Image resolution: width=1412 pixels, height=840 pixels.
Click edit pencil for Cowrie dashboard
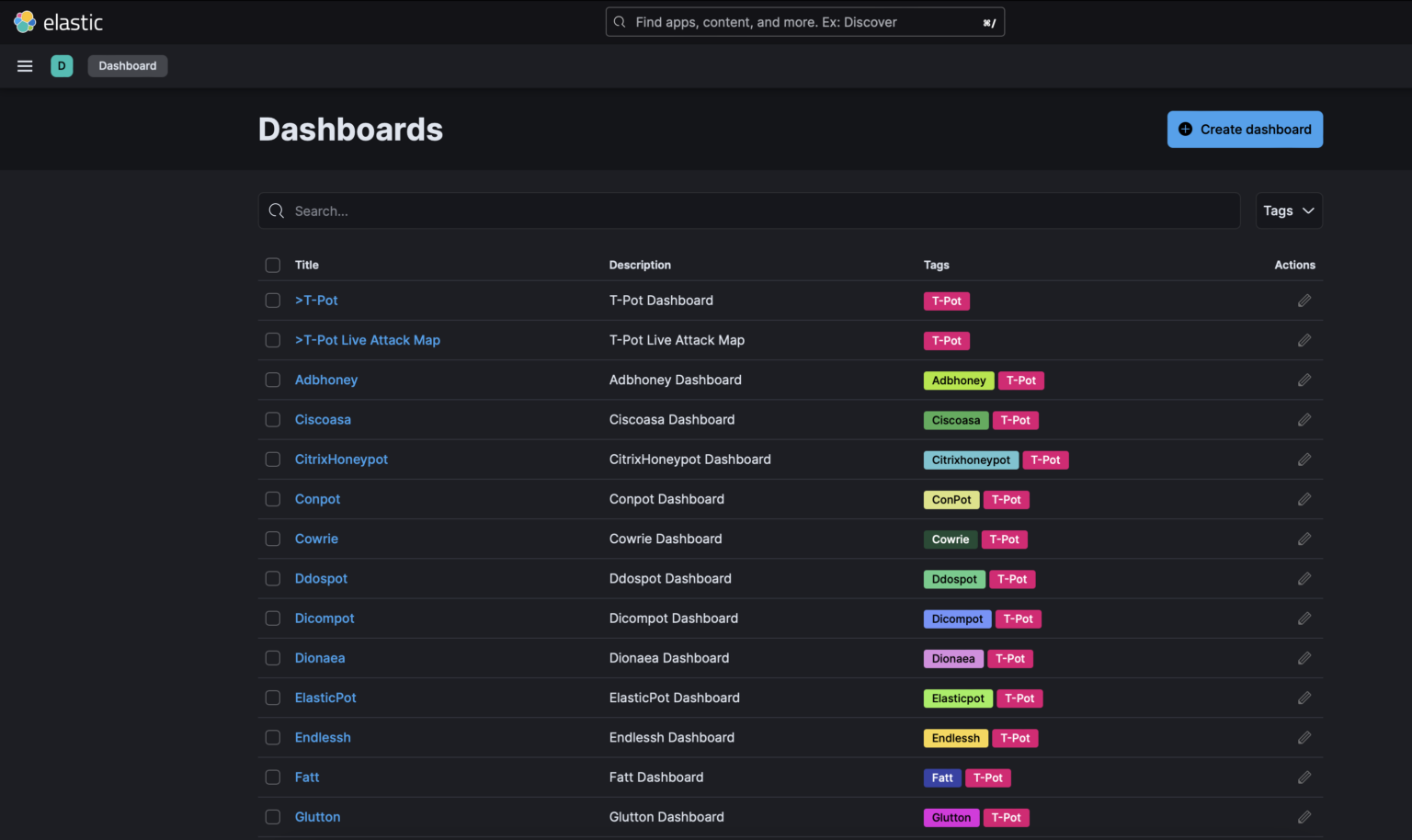1304,539
